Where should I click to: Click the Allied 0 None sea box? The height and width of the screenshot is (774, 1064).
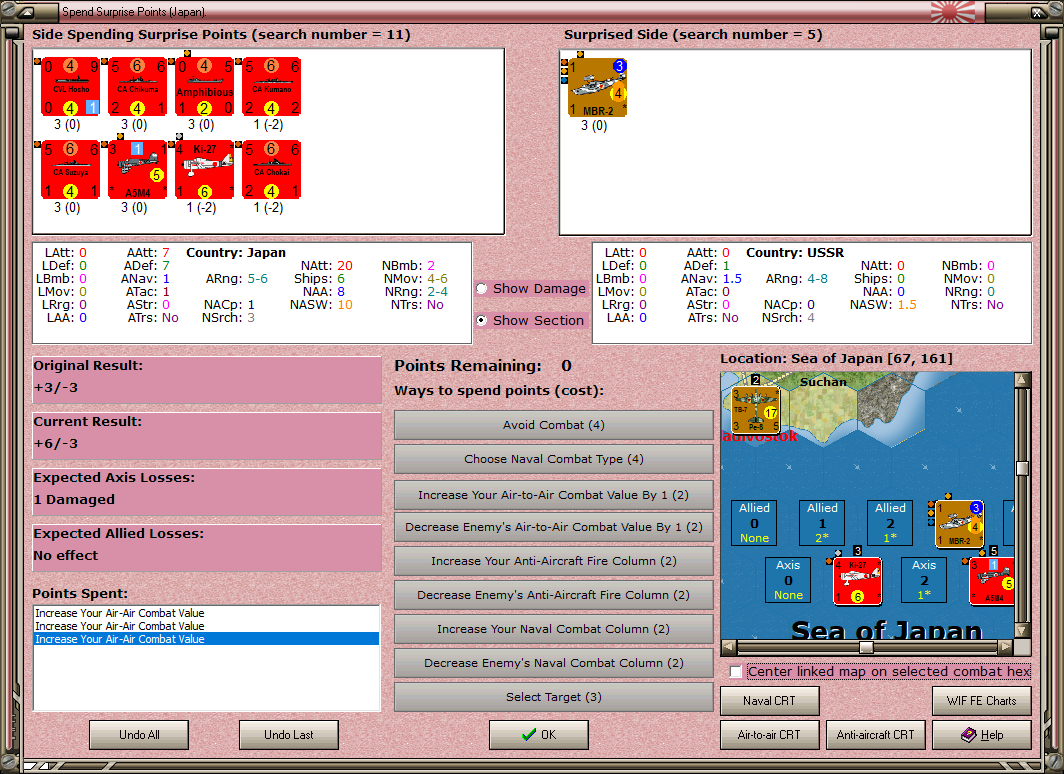tap(755, 523)
